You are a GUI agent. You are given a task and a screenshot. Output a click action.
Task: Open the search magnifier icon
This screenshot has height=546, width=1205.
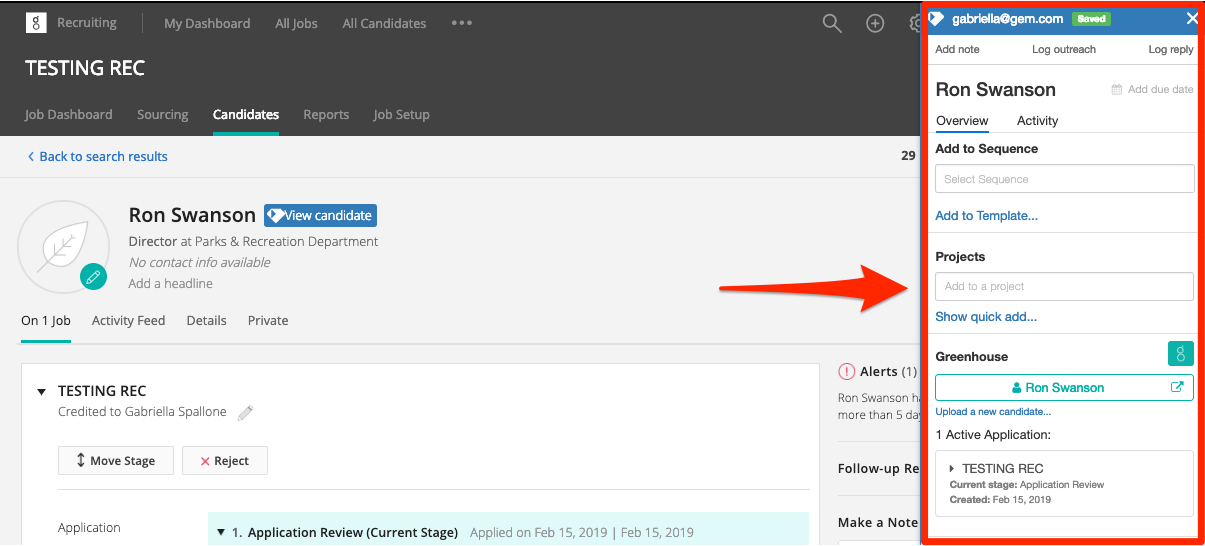pyautogui.click(x=832, y=23)
